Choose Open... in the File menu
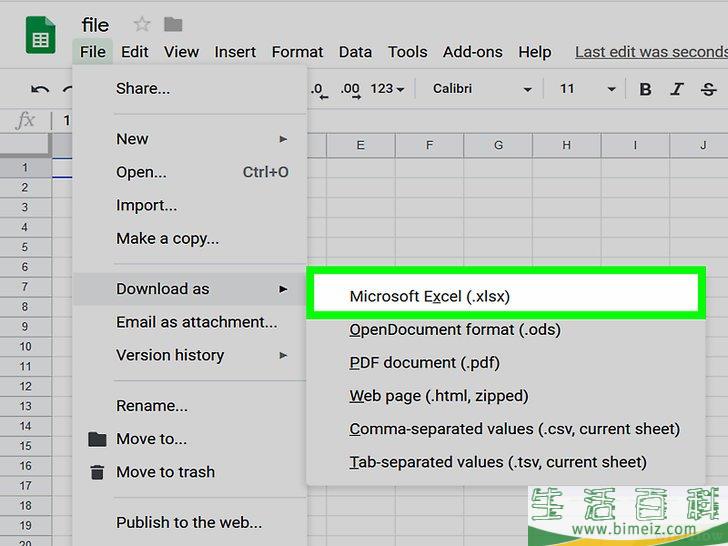 pyautogui.click(x=189, y=172)
